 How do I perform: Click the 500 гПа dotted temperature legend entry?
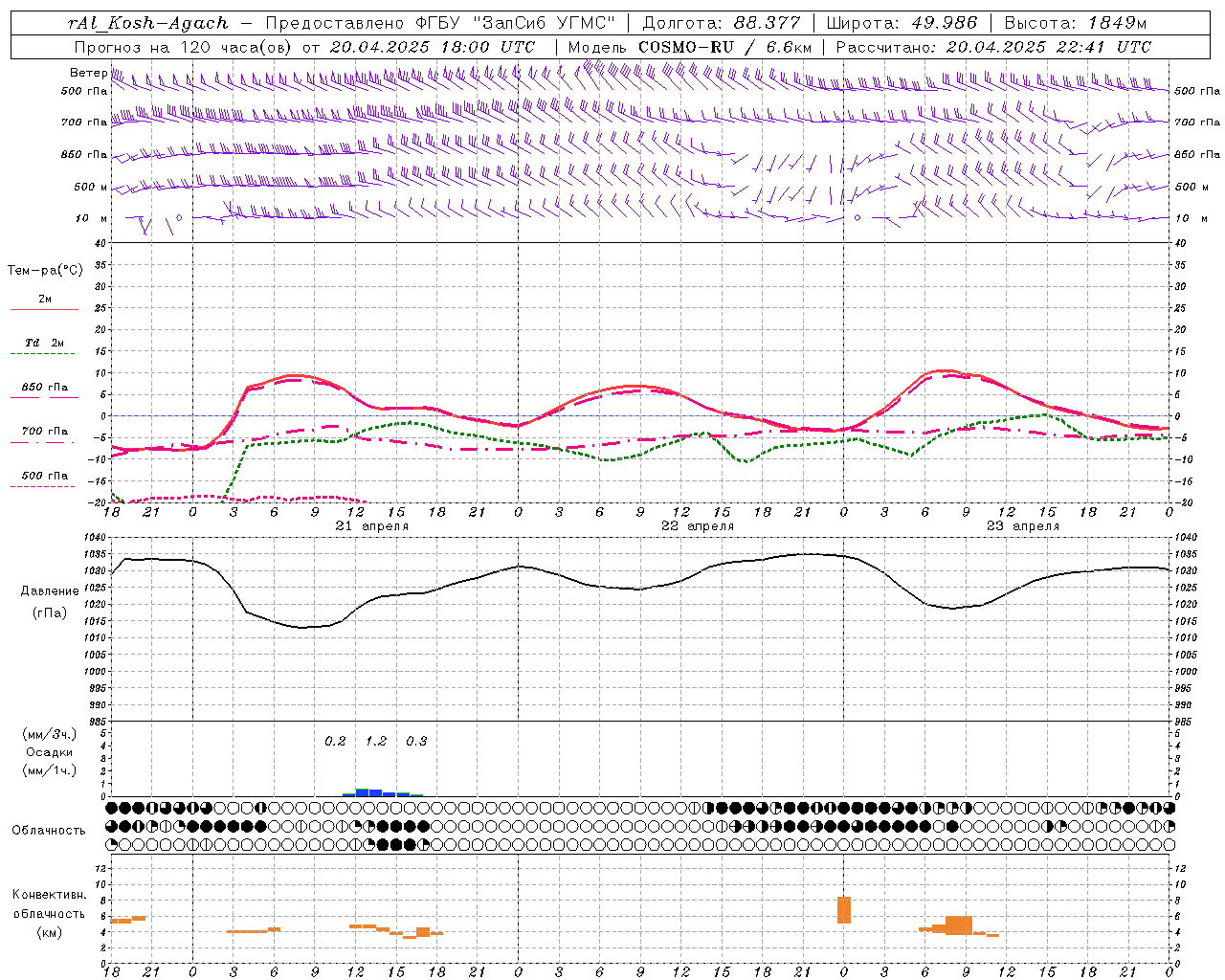click(x=44, y=479)
